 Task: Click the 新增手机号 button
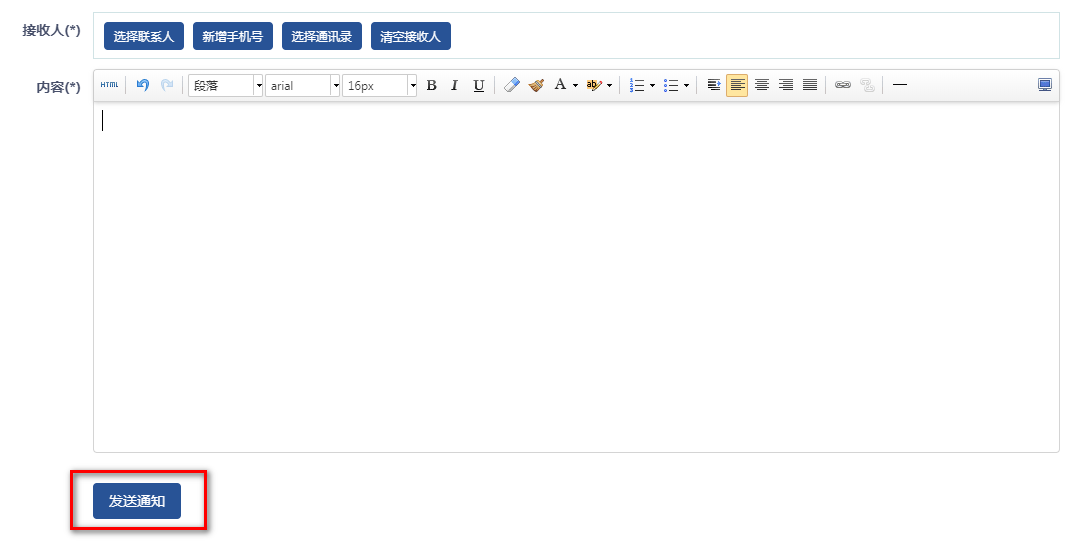pos(233,36)
